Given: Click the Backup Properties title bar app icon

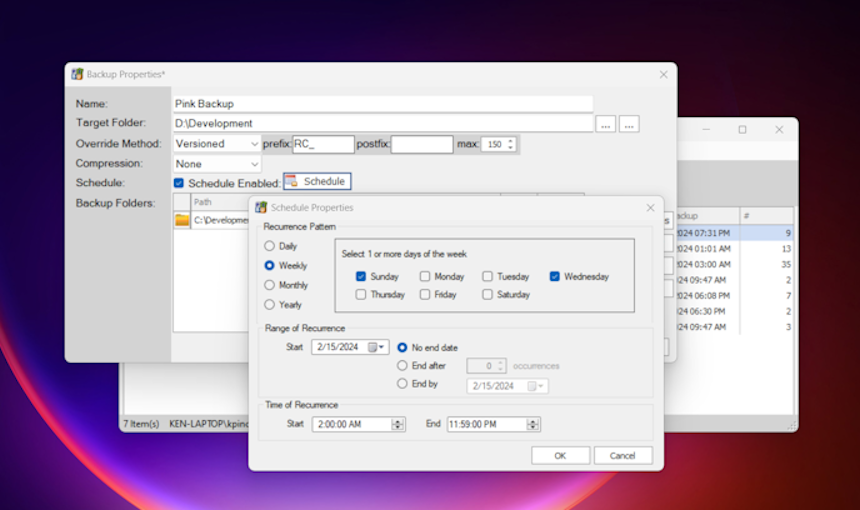Looking at the screenshot, I should point(77,74).
